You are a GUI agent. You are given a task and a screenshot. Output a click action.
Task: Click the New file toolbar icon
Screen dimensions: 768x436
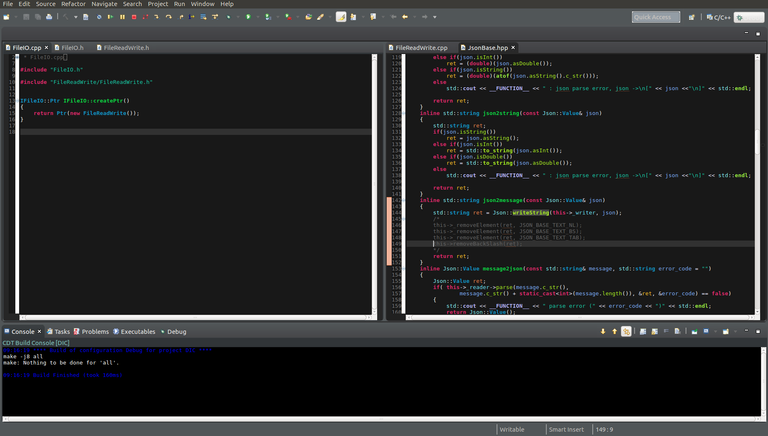click(x=6, y=17)
